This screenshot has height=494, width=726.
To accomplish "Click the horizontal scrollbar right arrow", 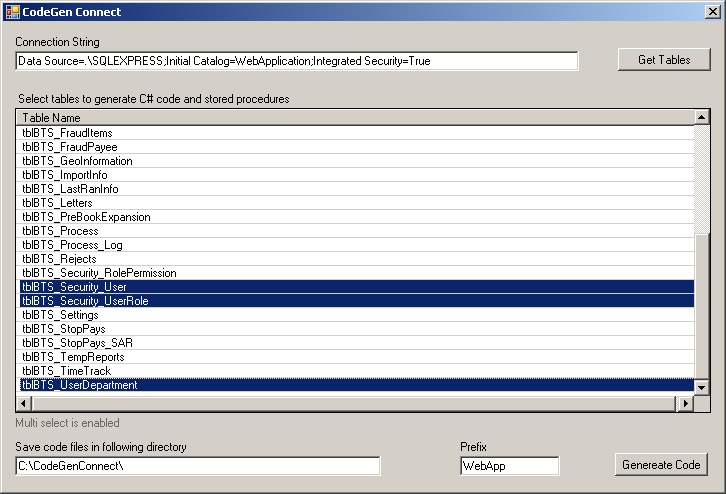I will 686,404.
